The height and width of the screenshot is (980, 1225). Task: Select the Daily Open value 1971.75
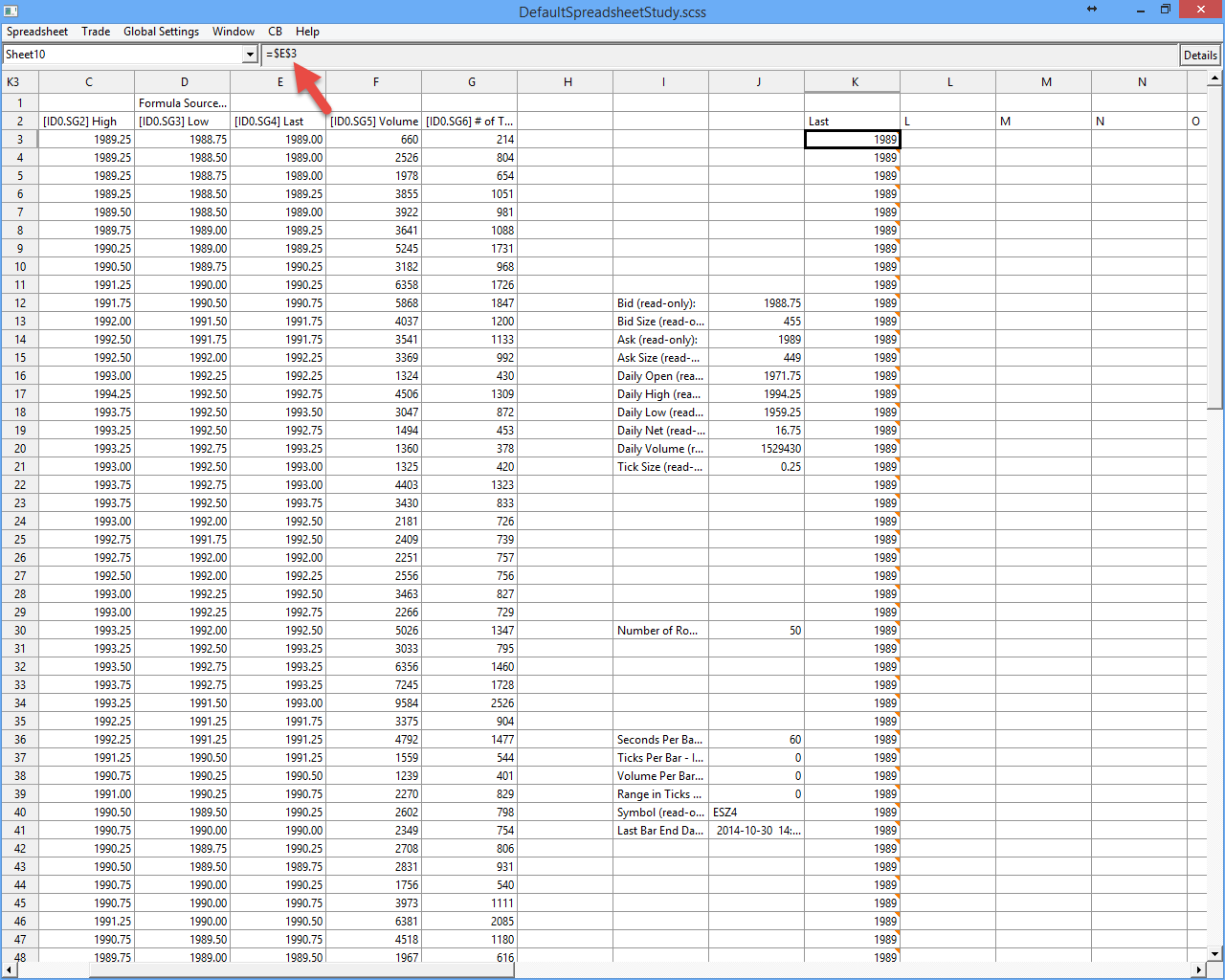[x=757, y=376]
